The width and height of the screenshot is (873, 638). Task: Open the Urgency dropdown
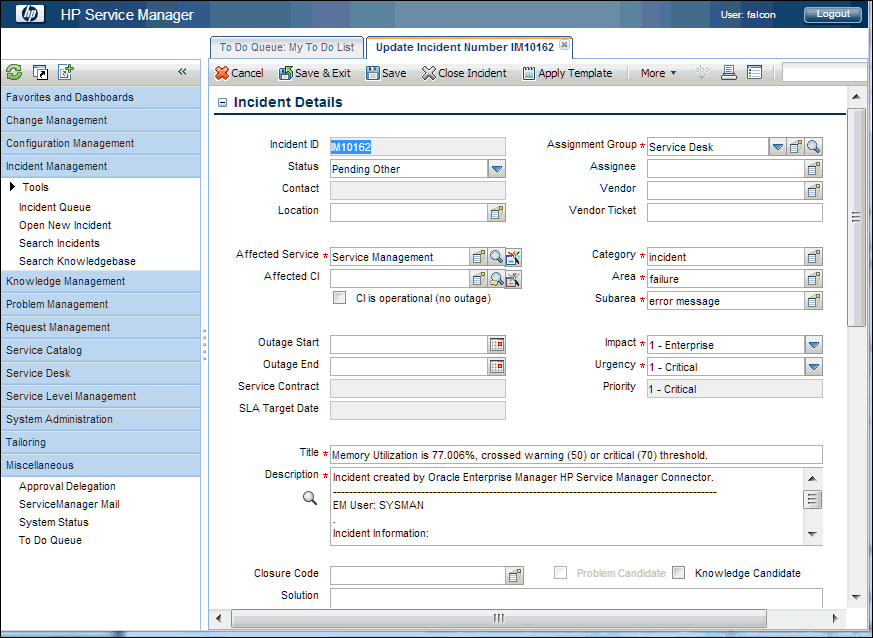(813, 367)
